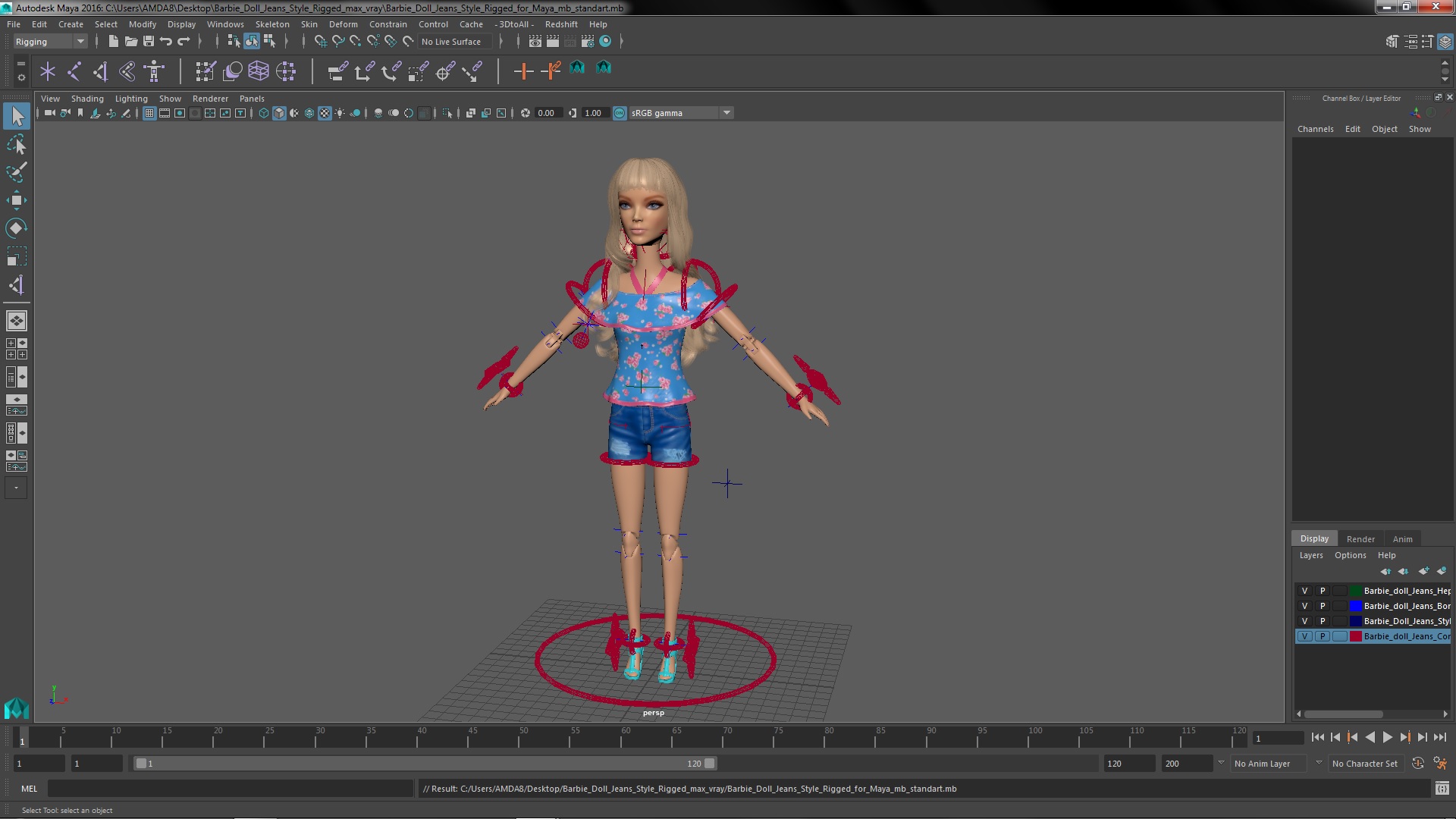Select the arrow Select tool in the toolbox
This screenshot has height=819, width=1456.
(17, 116)
